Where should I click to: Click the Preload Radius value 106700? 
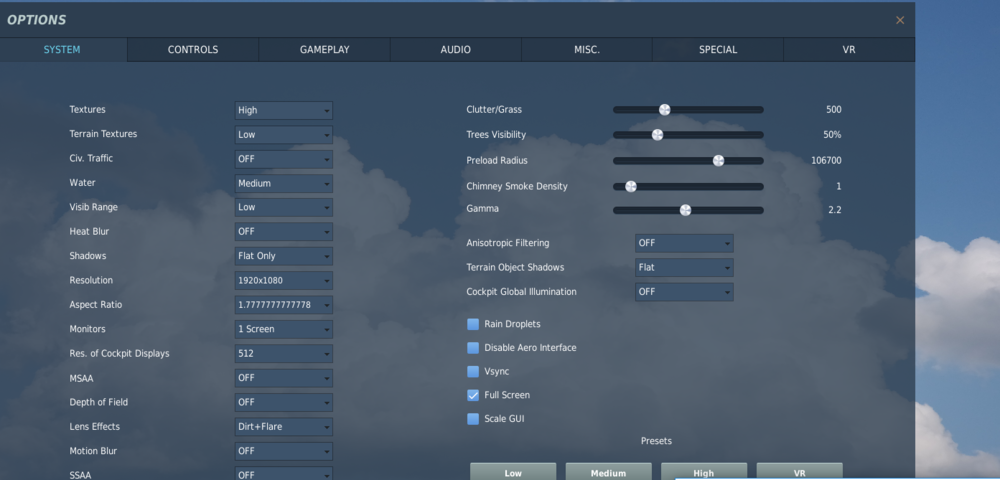tap(827, 161)
